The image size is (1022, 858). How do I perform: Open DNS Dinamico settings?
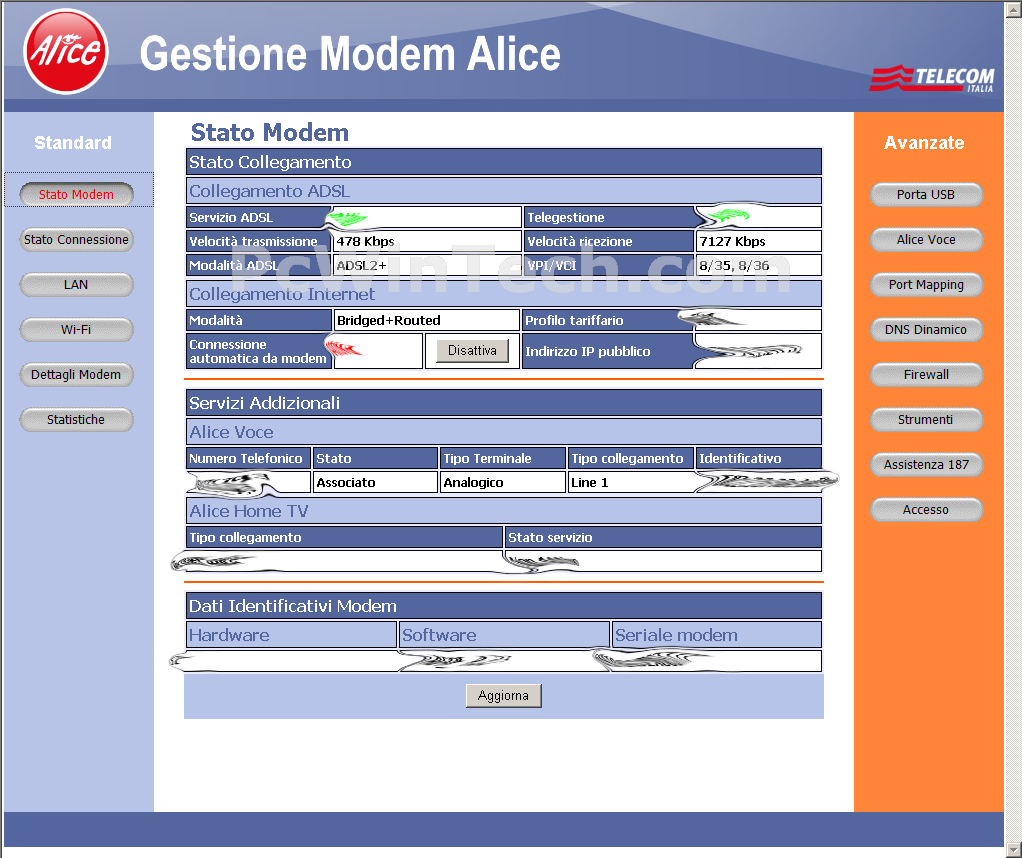tap(926, 329)
